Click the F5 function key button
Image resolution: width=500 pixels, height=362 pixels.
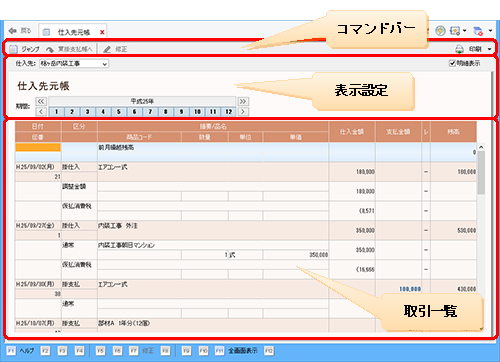click(100, 351)
